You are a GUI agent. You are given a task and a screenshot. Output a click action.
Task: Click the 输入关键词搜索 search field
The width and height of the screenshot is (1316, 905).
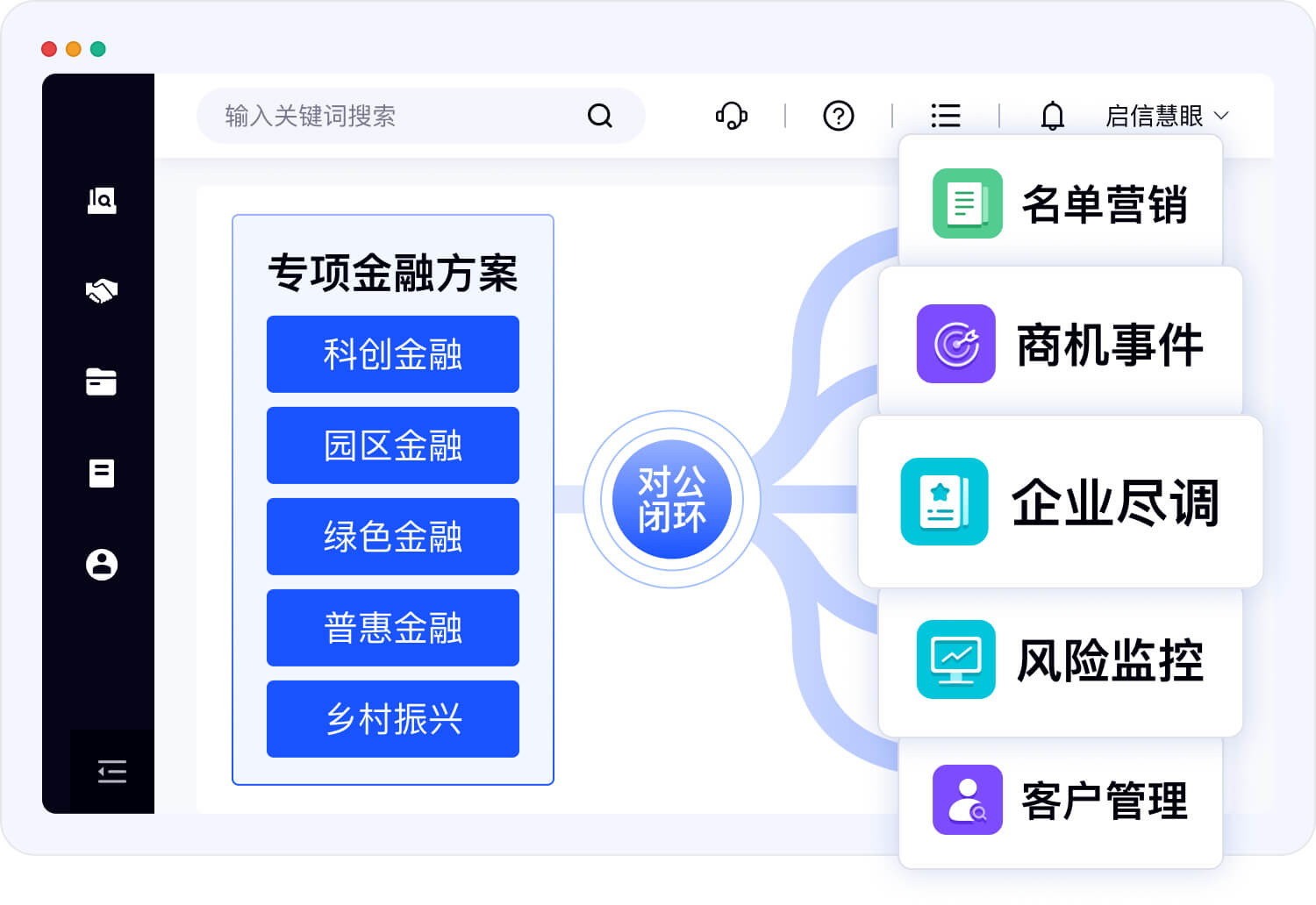(421, 116)
